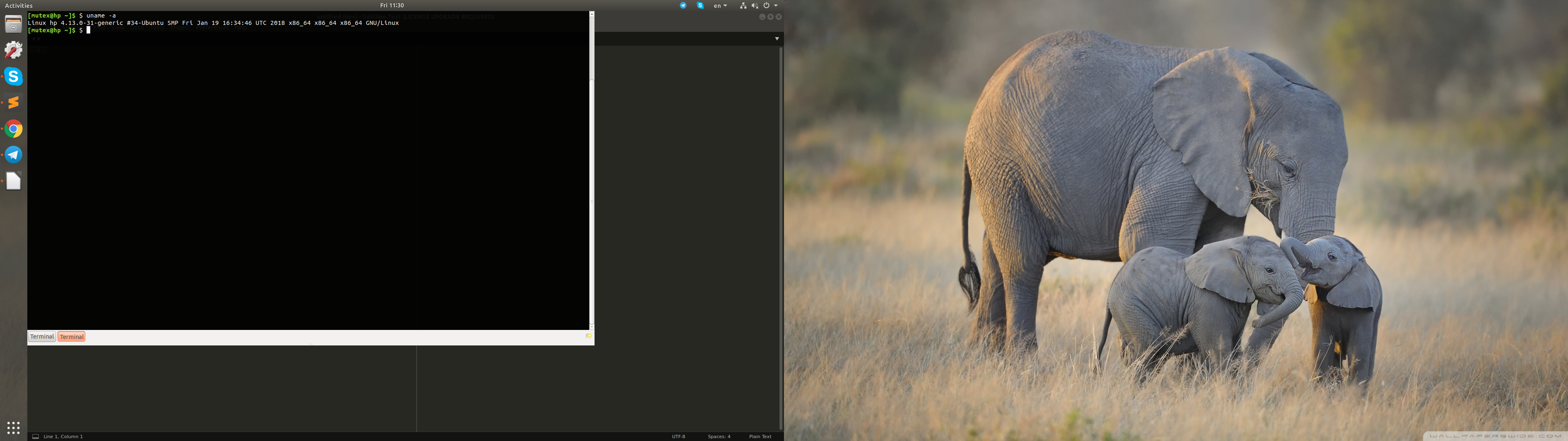Change syntax via 'Plain Text' in status bar
This screenshot has height=441, width=1568.
point(760,436)
